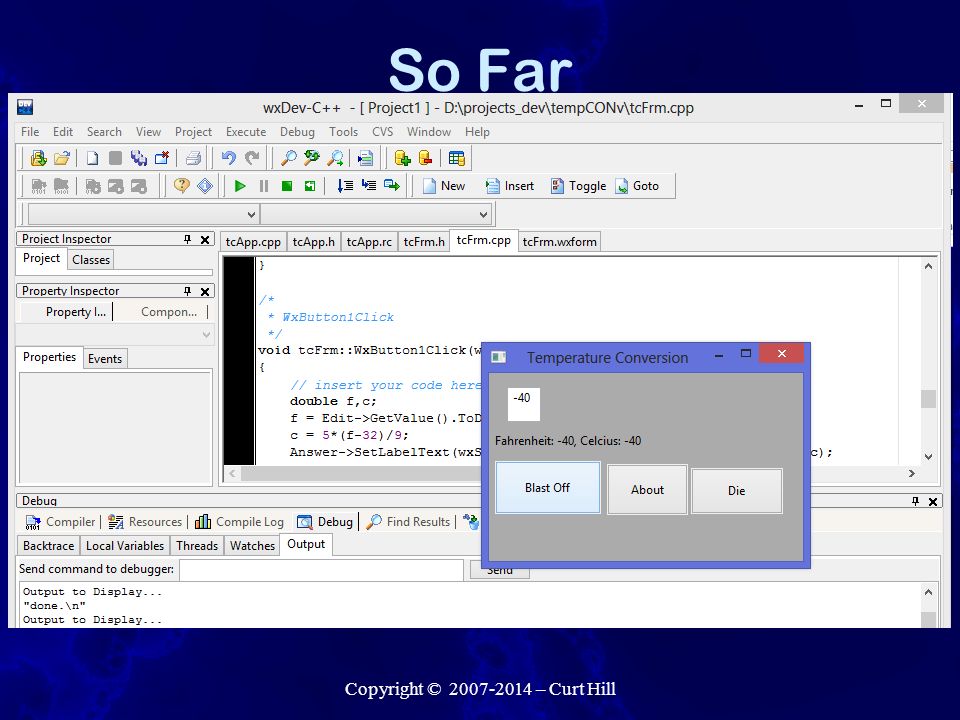Screen dimensions: 960x720
Task: Click the Insert toolbar button
Action: 510,186
